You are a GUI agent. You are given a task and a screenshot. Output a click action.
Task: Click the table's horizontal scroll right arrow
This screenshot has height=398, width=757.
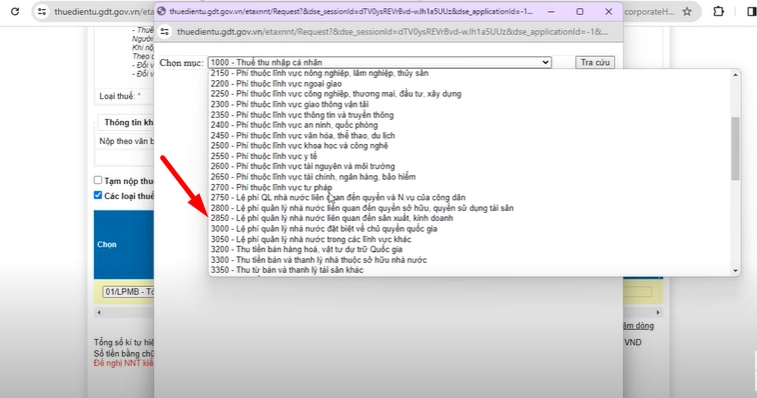click(x=657, y=313)
